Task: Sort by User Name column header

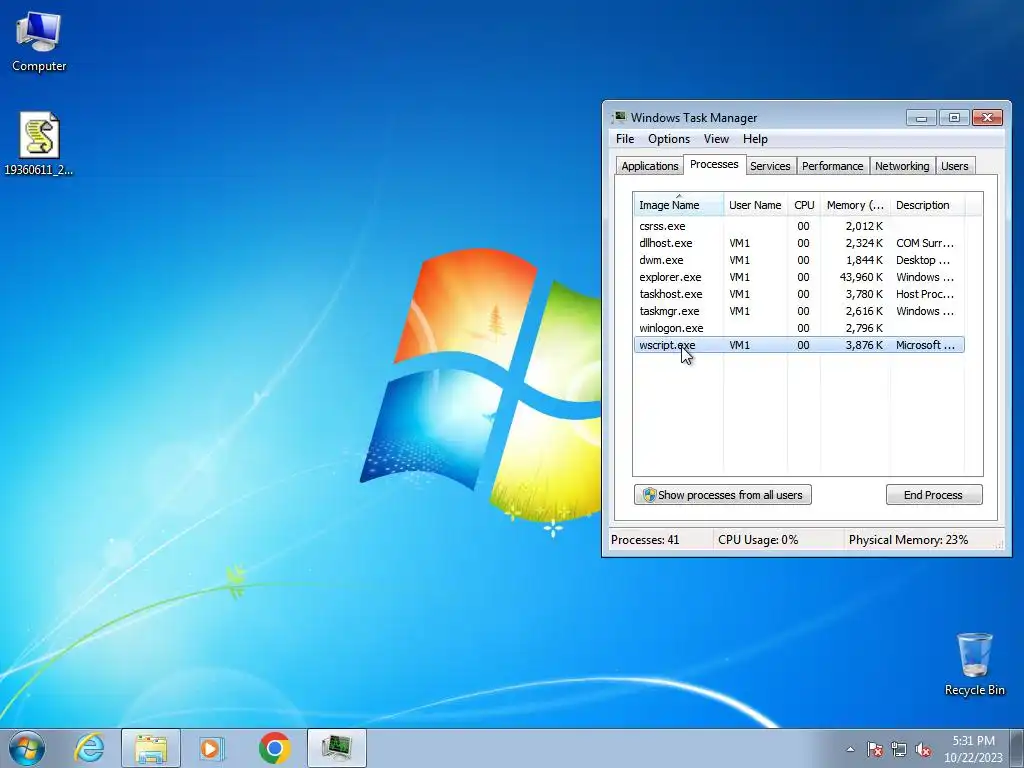Action: [x=756, y=204]
